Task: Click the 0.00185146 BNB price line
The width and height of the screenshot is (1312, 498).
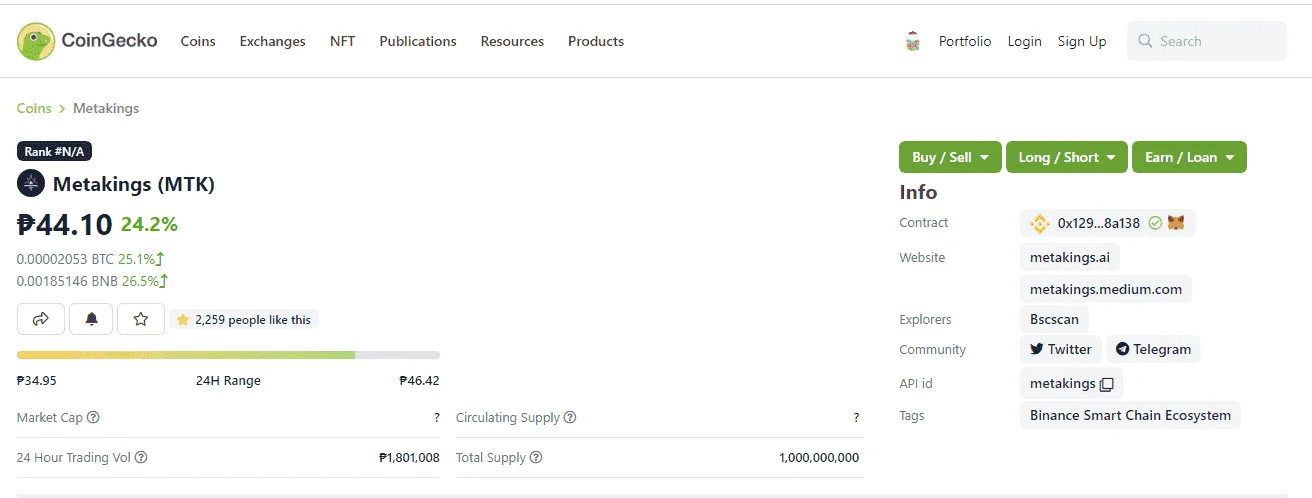Action: pyautogui.click(x=93, y=281)
